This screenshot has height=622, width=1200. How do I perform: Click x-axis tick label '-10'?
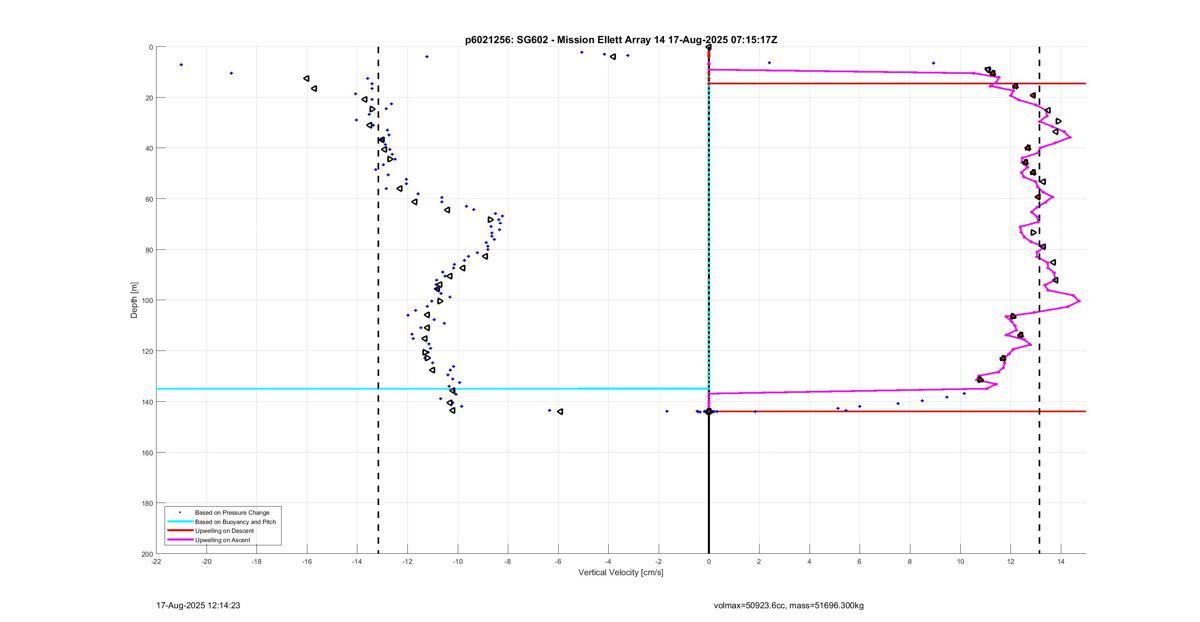point(457,561)
